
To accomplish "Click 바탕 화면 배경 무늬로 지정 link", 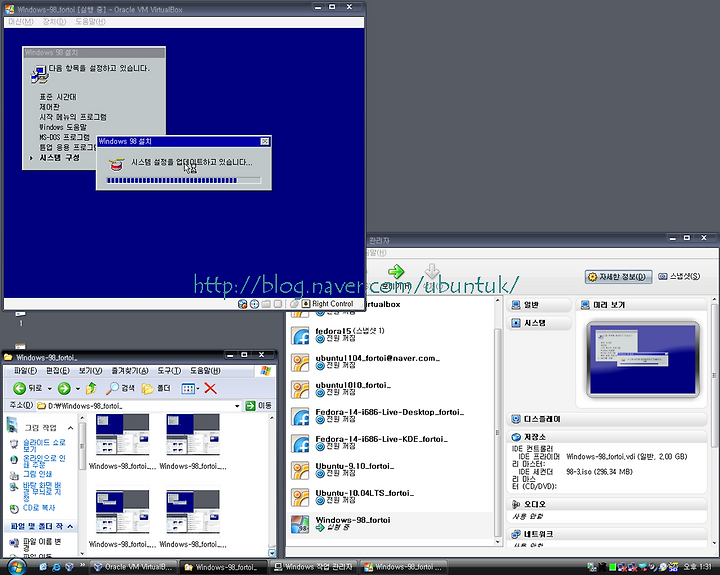I will tap(42, 491).
